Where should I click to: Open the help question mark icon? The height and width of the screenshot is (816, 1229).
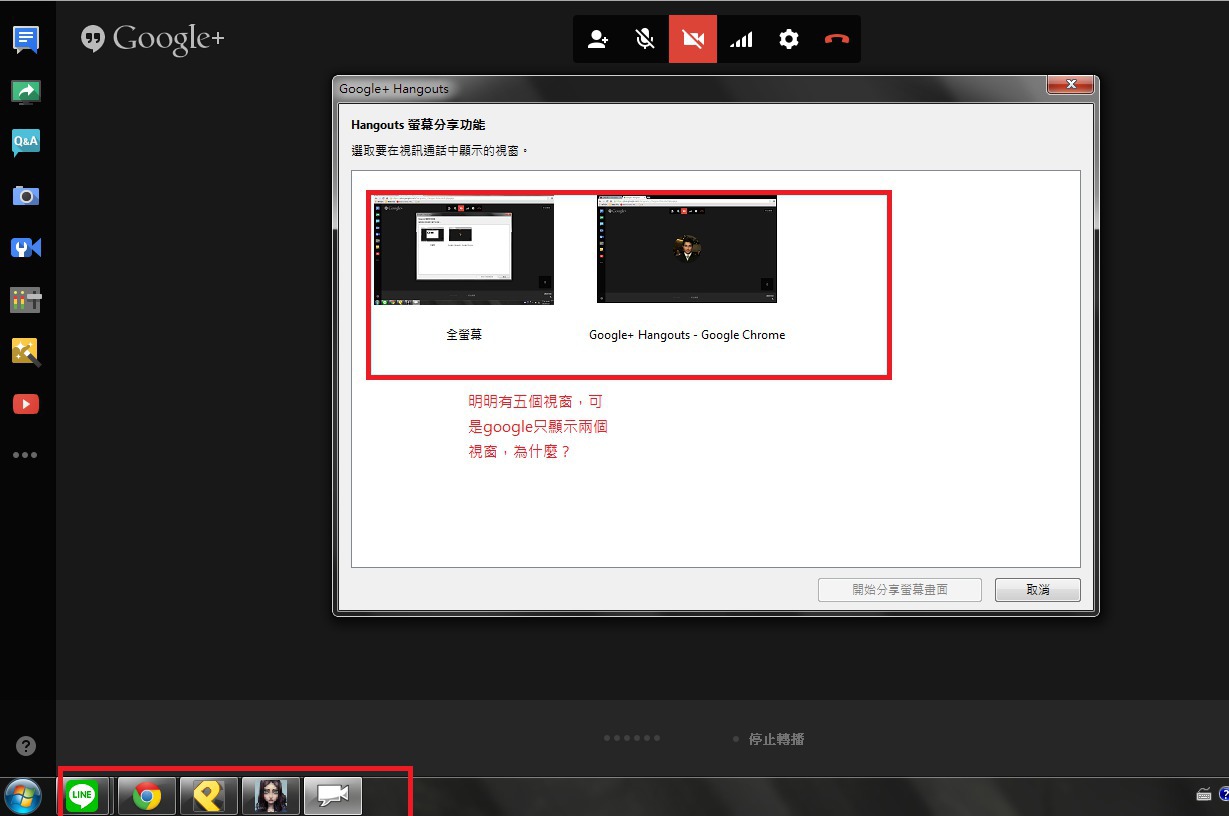coord(27,746)
